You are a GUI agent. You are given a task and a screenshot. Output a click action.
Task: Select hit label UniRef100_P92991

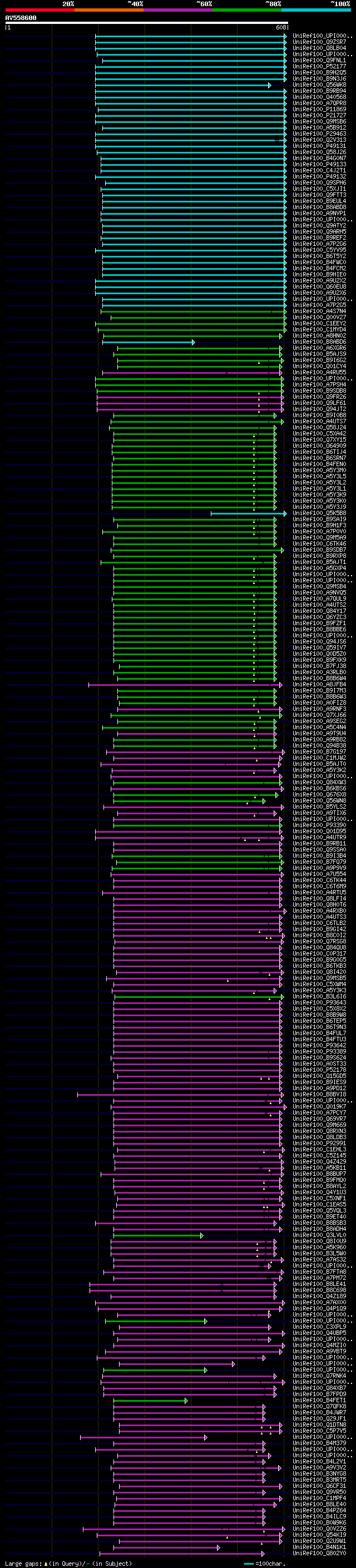point(319,1144)
